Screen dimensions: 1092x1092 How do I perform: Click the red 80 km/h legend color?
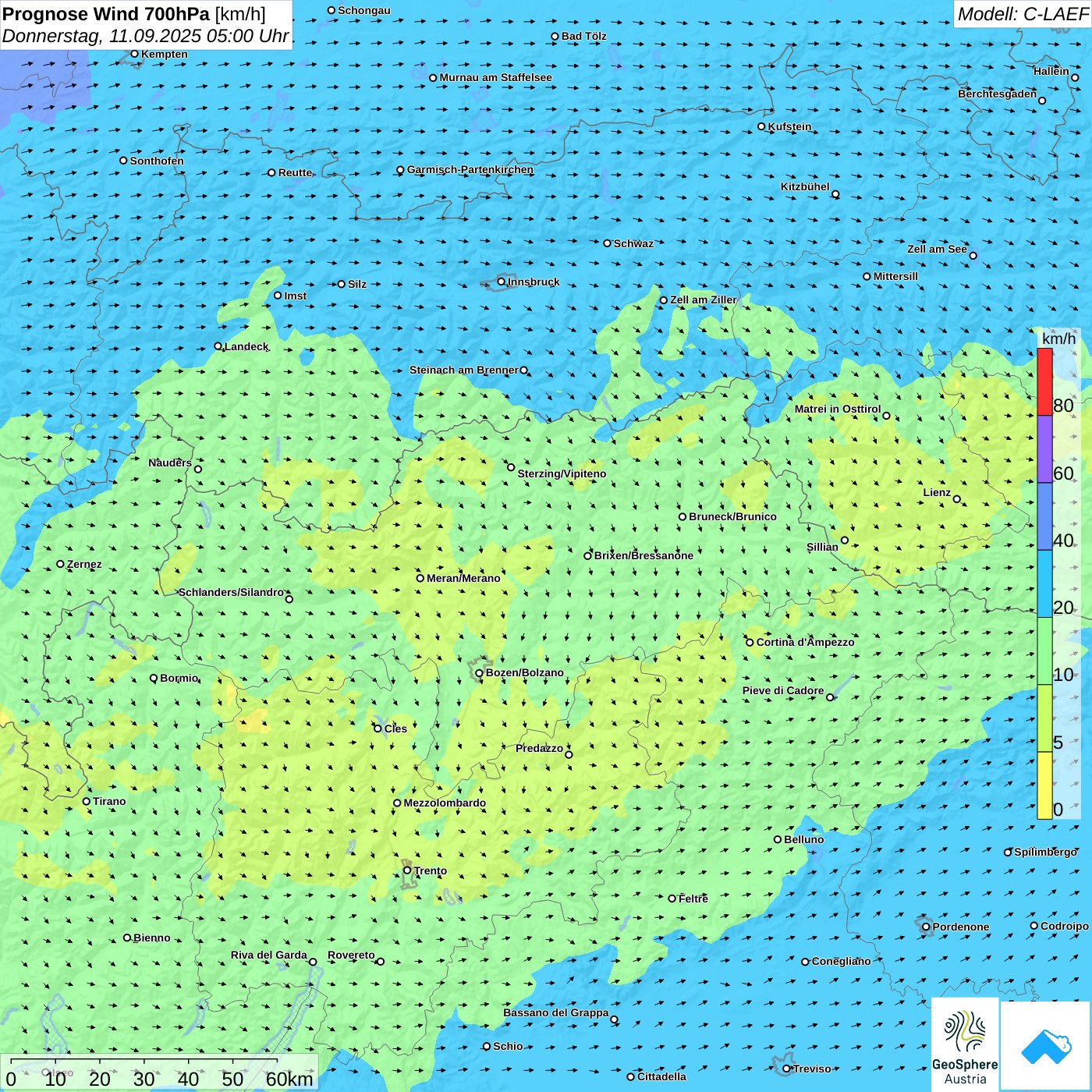(x=1044, y=382)
